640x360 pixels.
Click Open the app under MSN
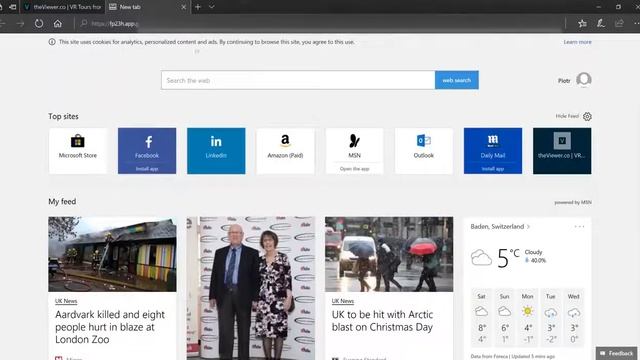tap(354, 169)
